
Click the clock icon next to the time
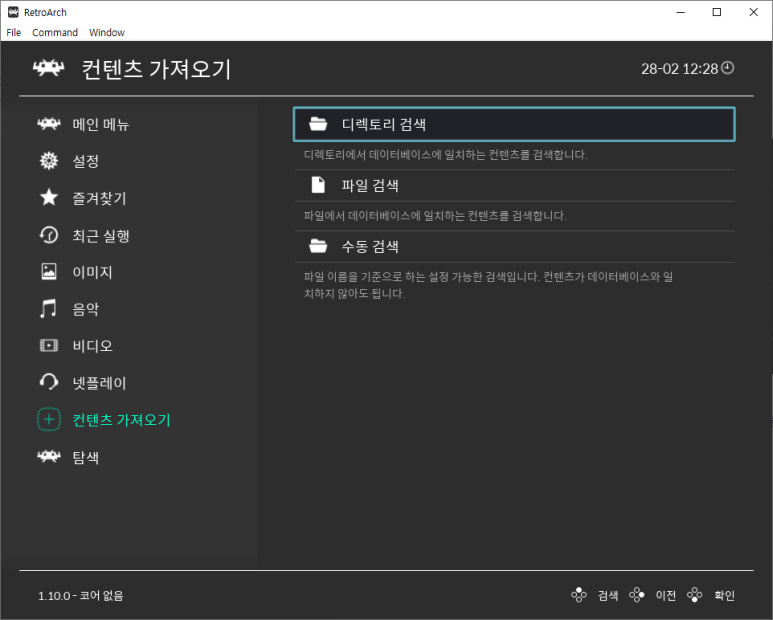coord(728,68)
